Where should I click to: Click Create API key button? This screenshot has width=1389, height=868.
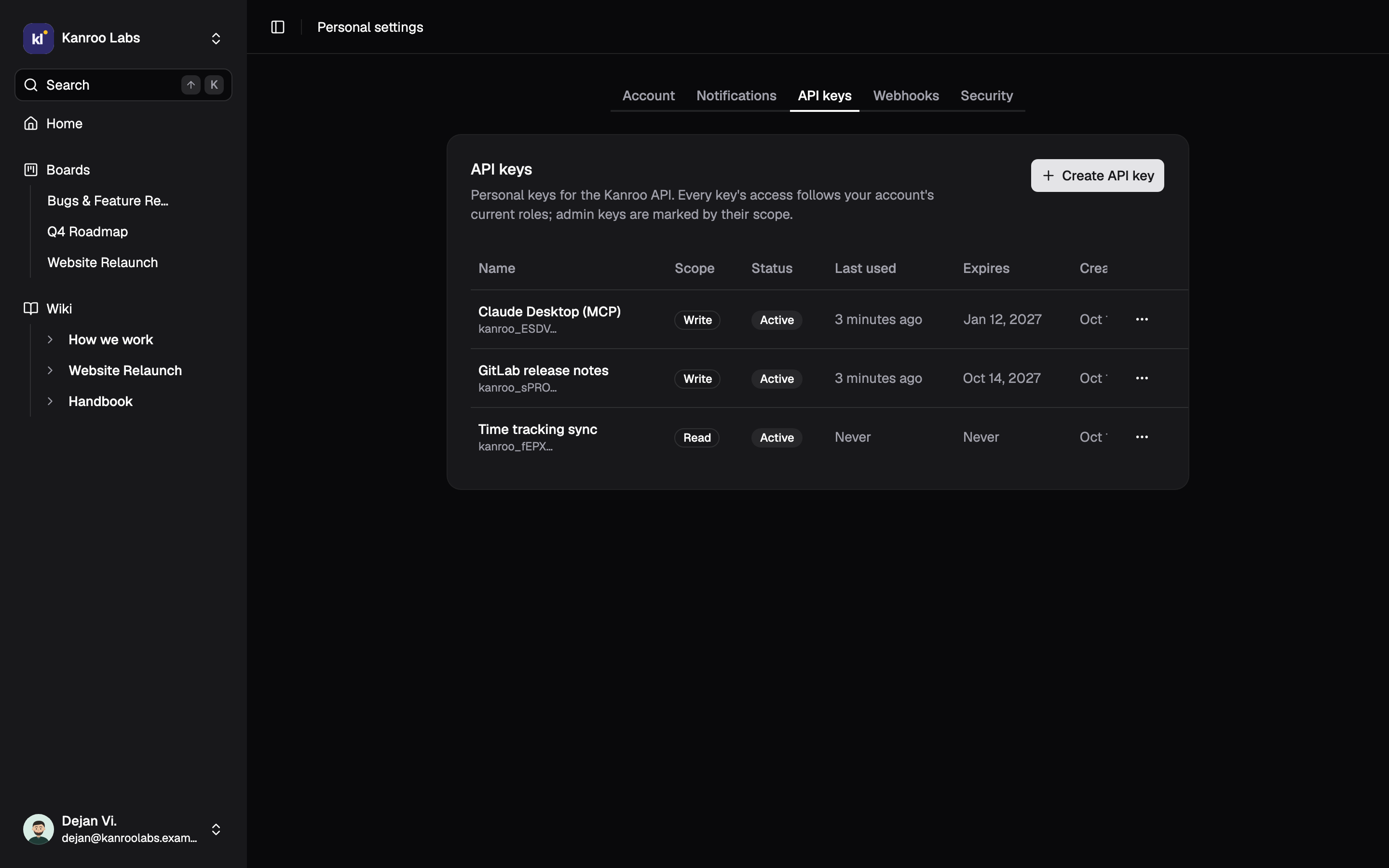(x=1097, y=176)
